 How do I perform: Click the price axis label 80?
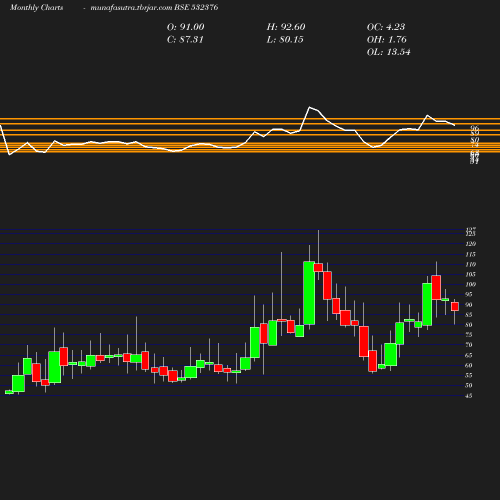469,325
